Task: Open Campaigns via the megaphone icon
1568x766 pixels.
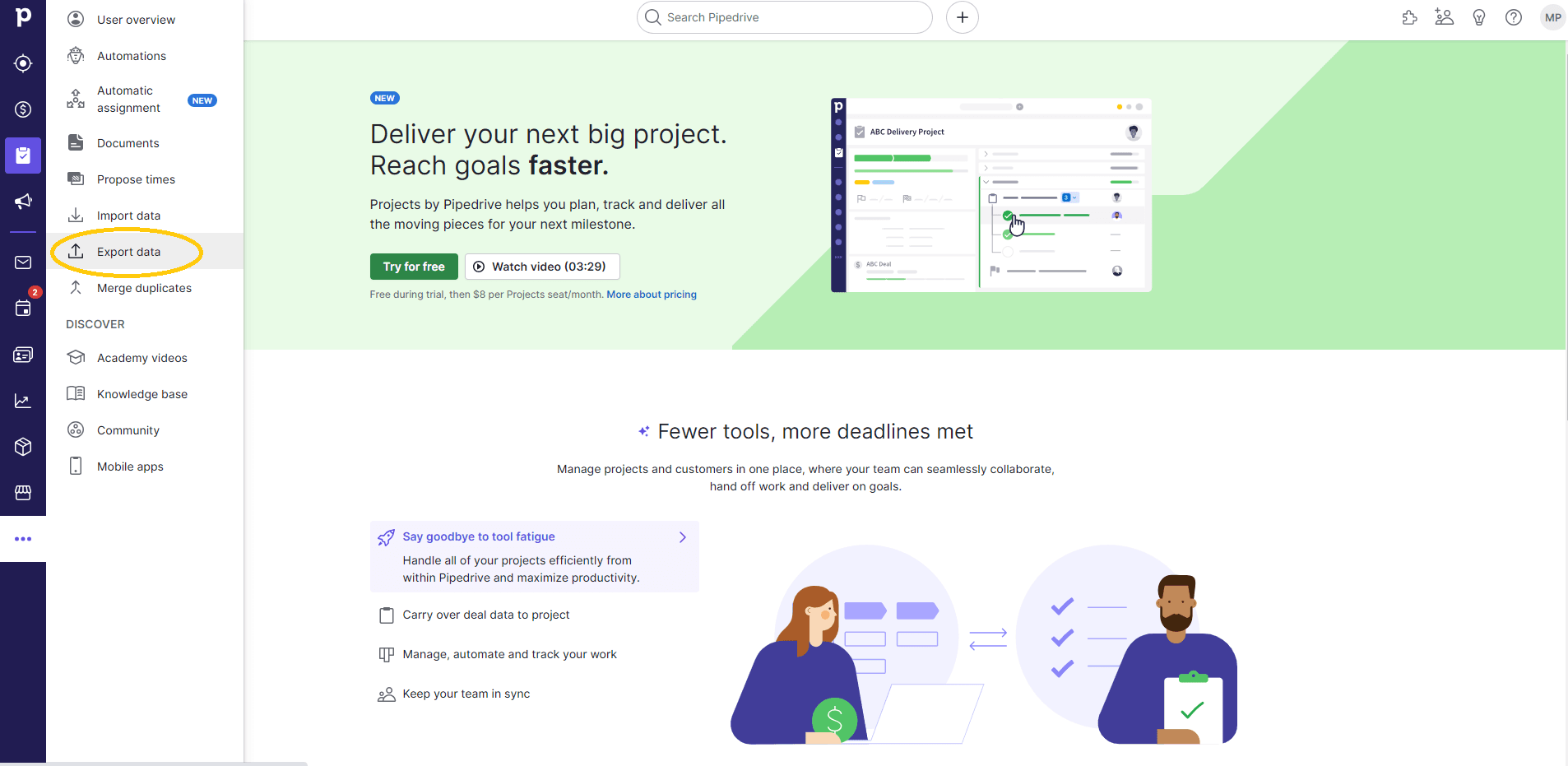Action: 23,202
